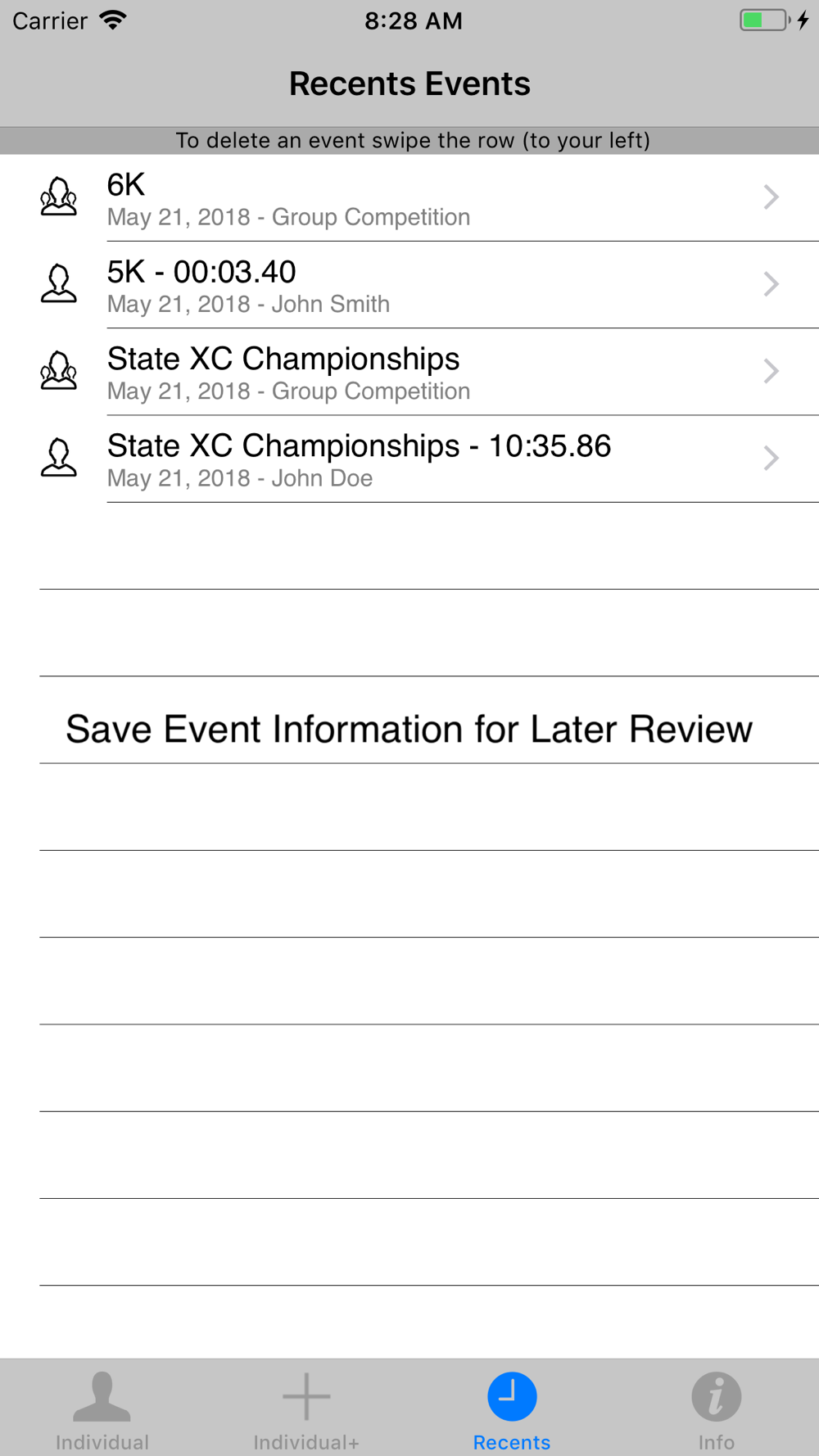
Task: Tap the Recents Events header title
Action: click(409, 84)
